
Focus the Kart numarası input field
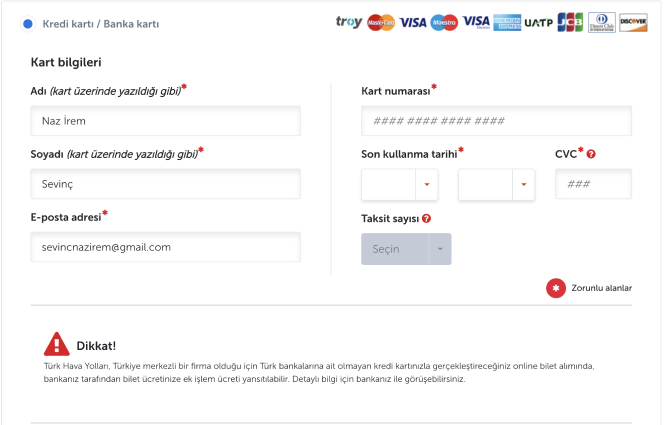pyautogui.click(x=496, y=121)
